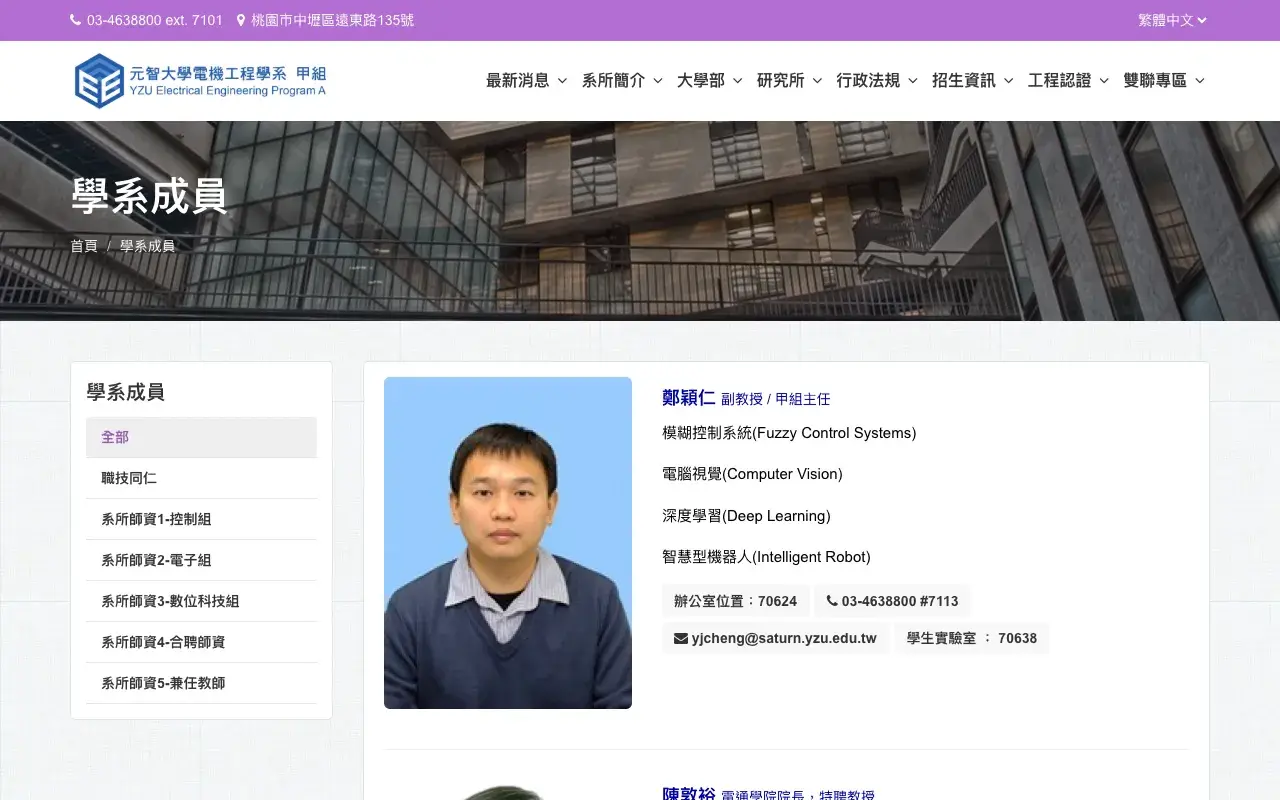This screenshot has width=1280, height=800.
Task: Click the 學生實驗室：70638 tag
Action: pos(972,638)
